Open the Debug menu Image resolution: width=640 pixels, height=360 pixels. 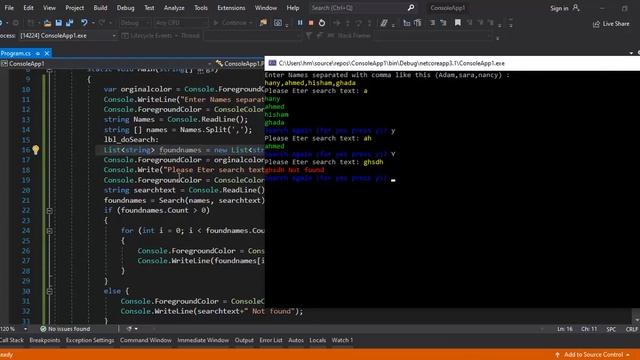[125, 8]
